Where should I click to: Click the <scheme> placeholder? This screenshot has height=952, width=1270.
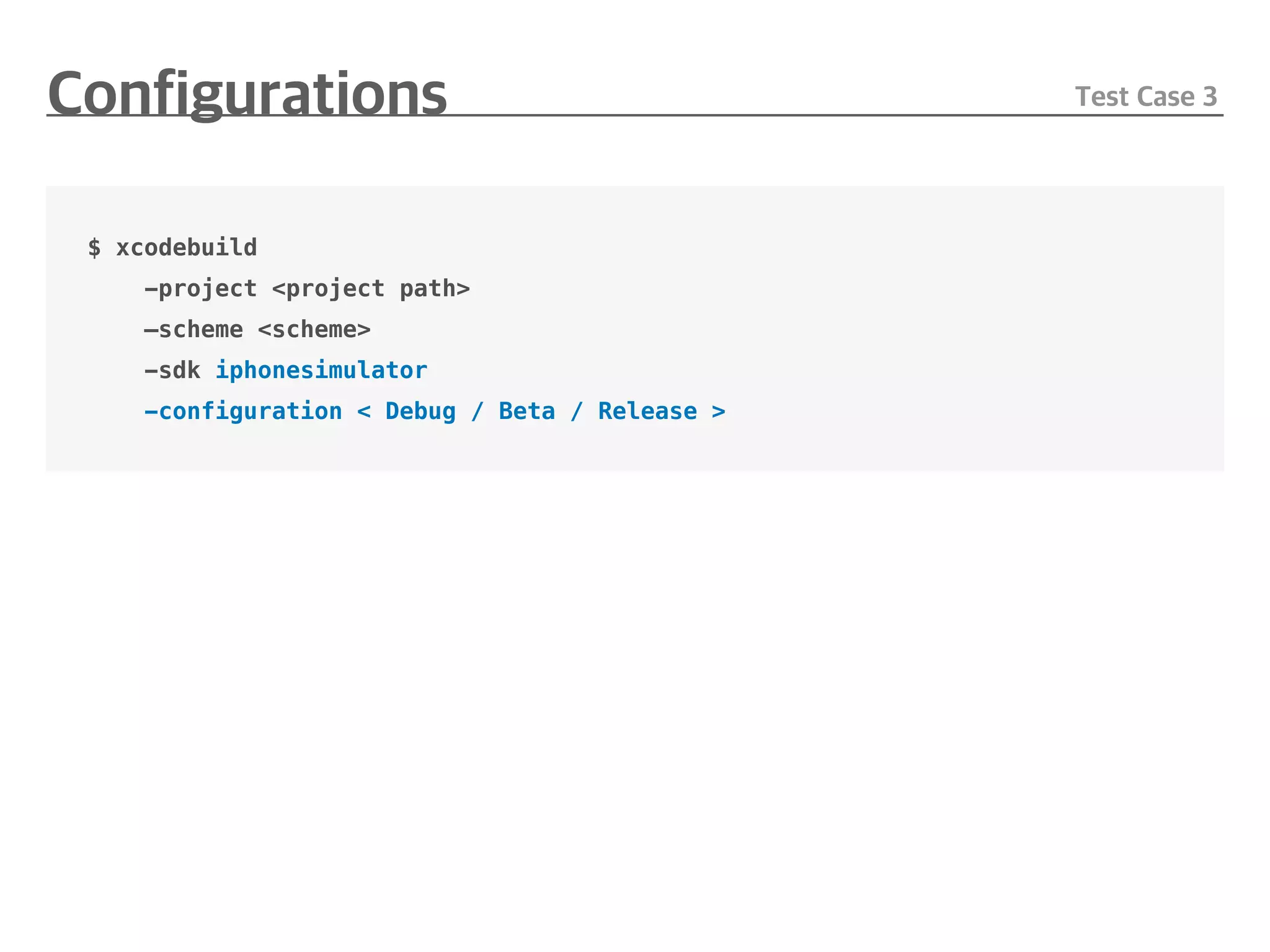coord(314,330)
